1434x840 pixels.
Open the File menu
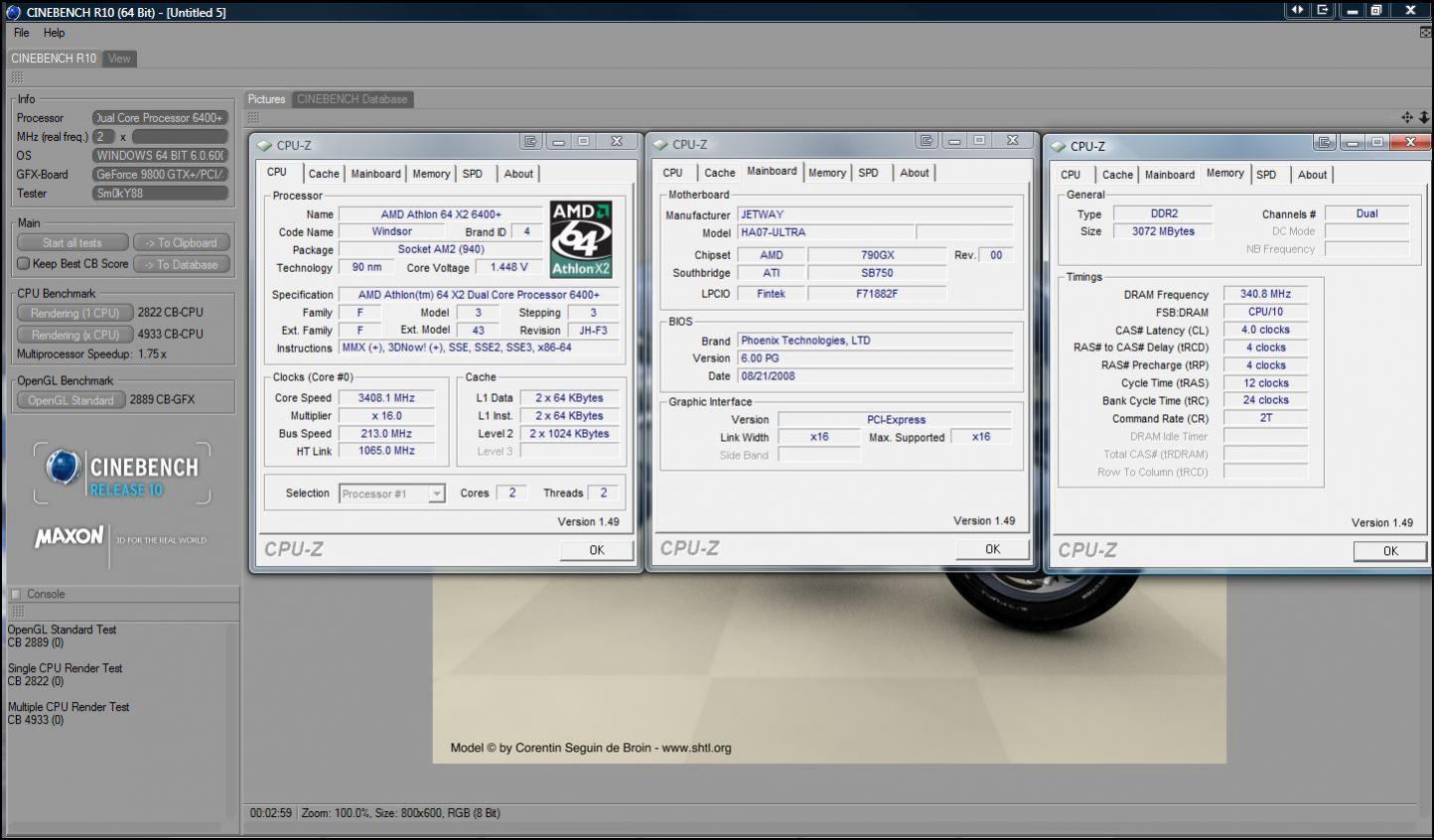coord(22,33)
